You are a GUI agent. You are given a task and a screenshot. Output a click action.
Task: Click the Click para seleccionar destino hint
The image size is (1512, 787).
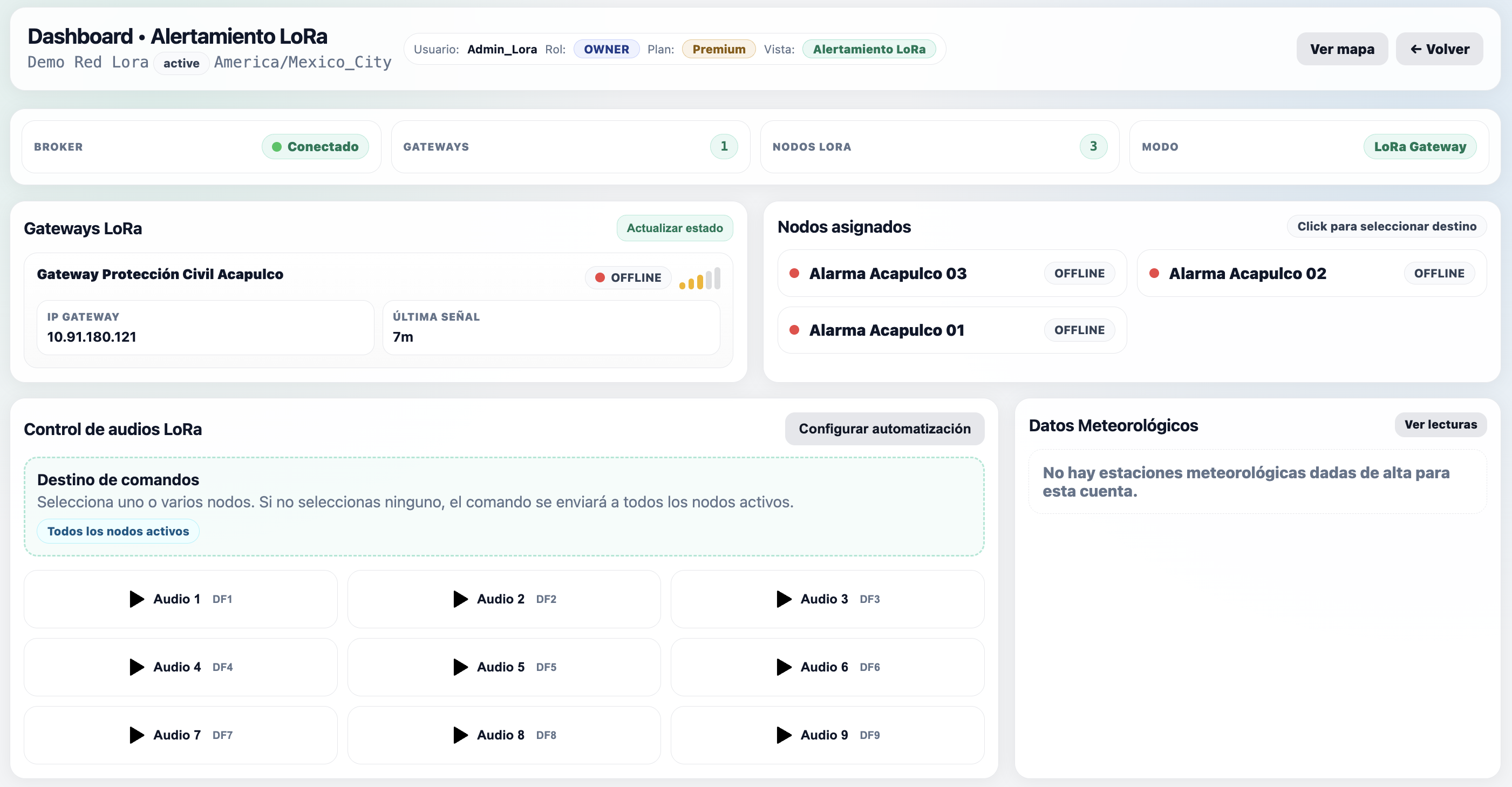(1386, 227)
